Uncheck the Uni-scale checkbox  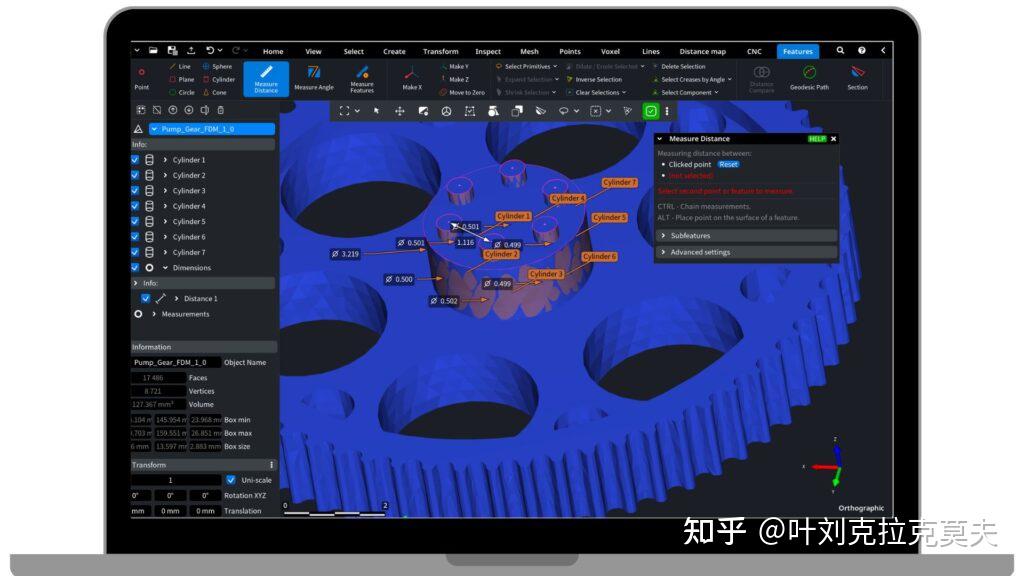coord(231,480)
